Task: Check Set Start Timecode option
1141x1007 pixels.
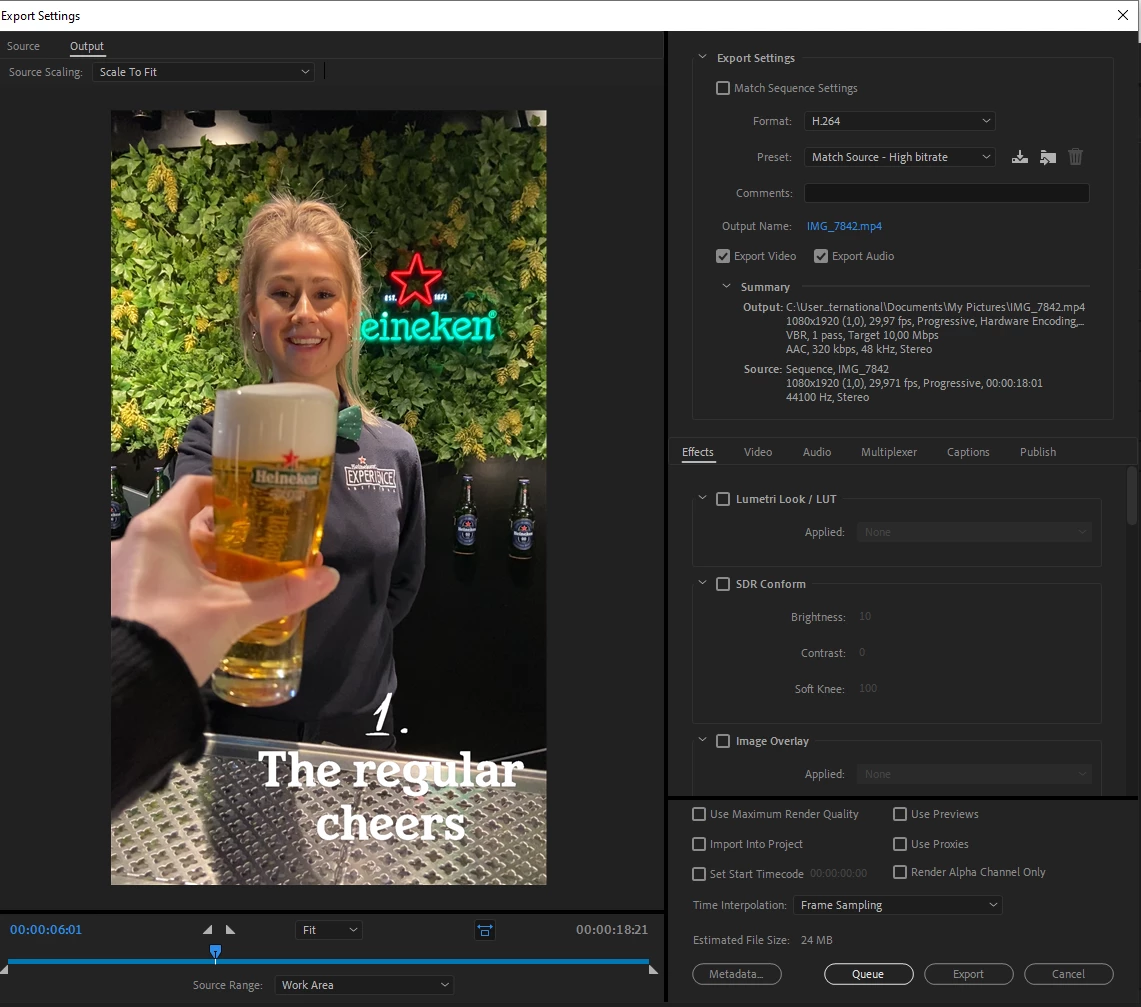Action: tap(699, 874)
